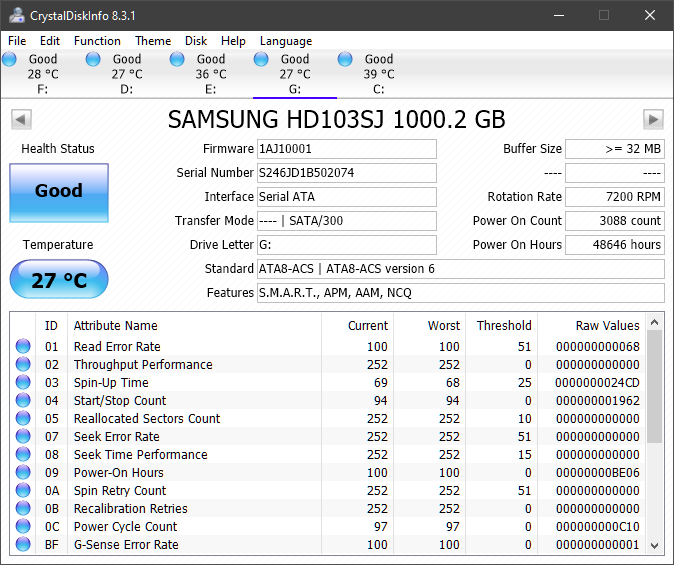This screenshot has height=565, width=674.
Task: Select drive E: status tab
Action: tap(211, 74)
